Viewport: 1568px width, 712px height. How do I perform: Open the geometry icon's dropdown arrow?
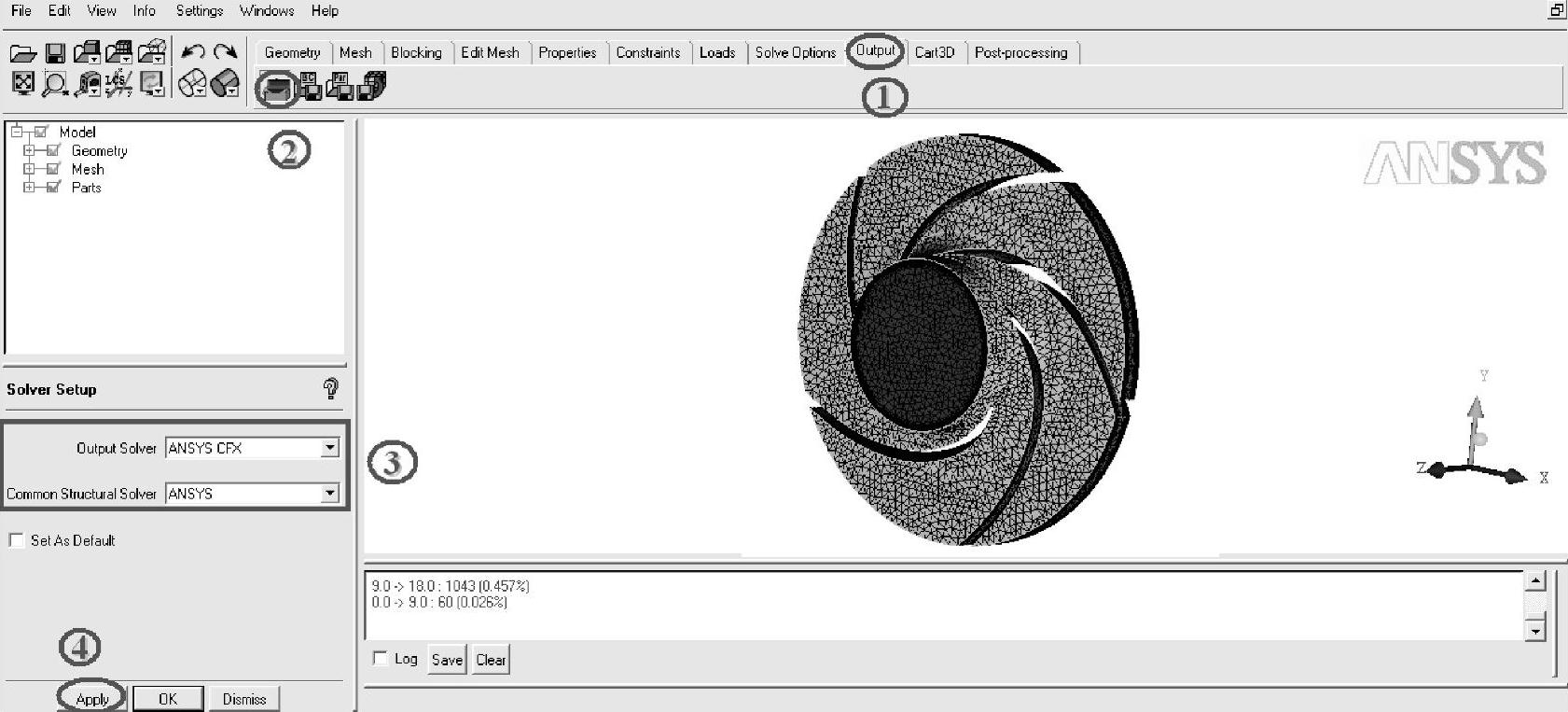94,60
